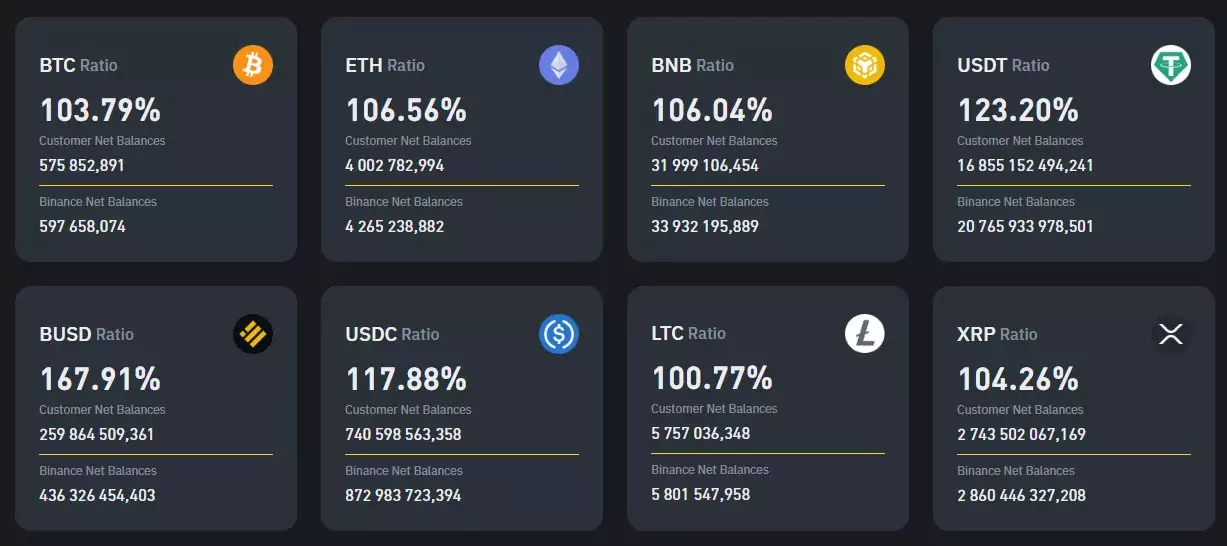This screenshot has width=1227, height=546.
Task: Select the ETH Ratio heading
Action: click(385, 65)
